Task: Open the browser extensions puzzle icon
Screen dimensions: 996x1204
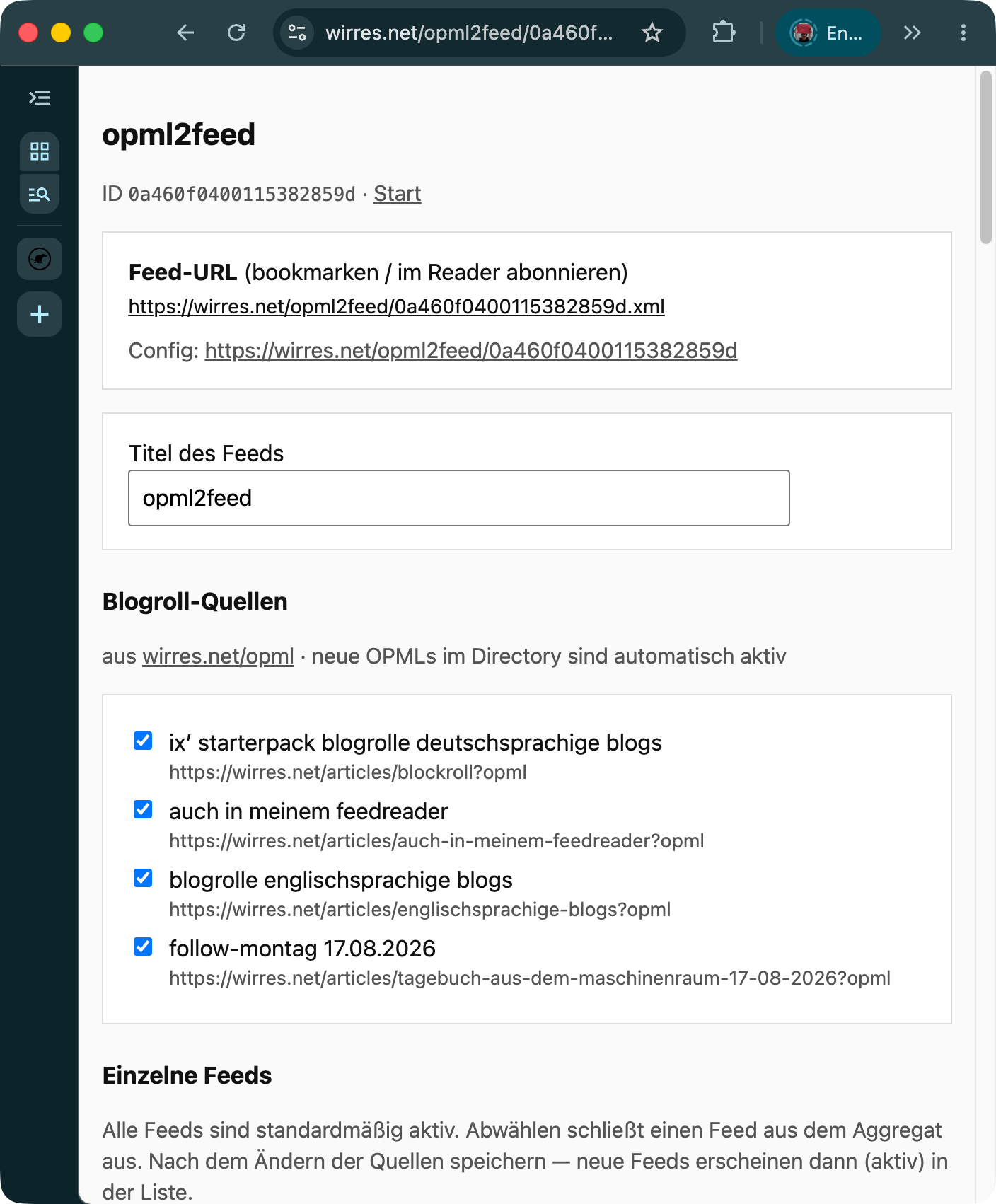Action: (724, 33)
